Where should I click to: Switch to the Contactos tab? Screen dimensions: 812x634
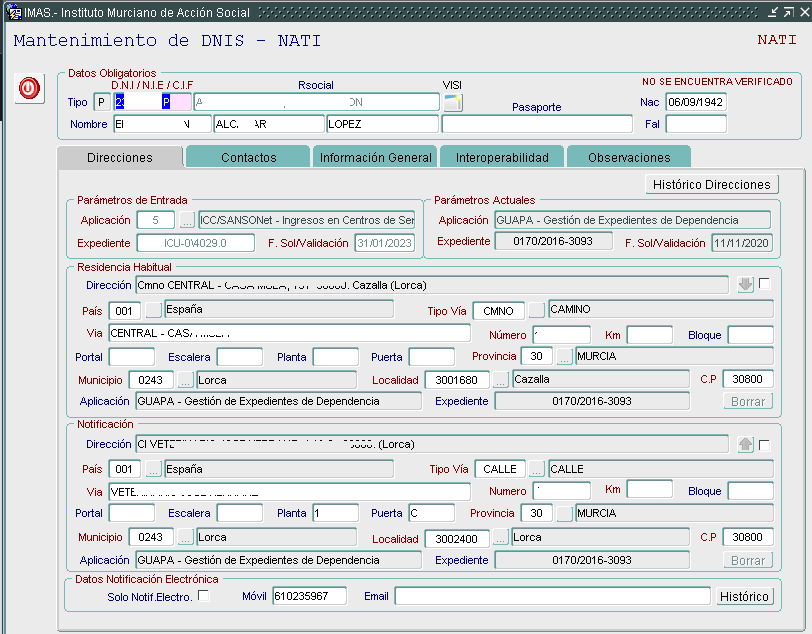pyautogui.click(x=248, y=158)
